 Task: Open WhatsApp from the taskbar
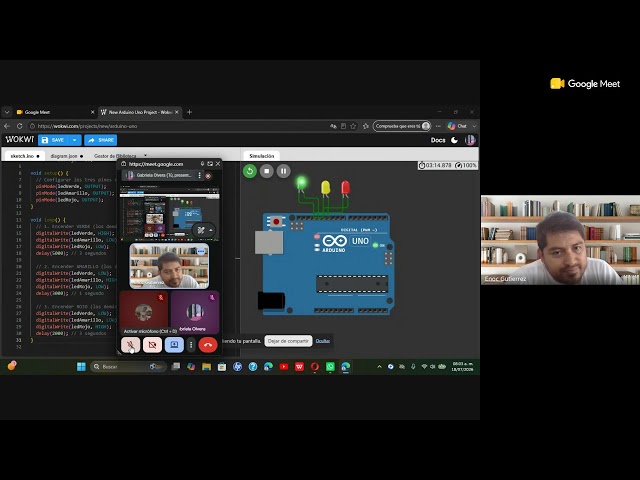[330, 367]
